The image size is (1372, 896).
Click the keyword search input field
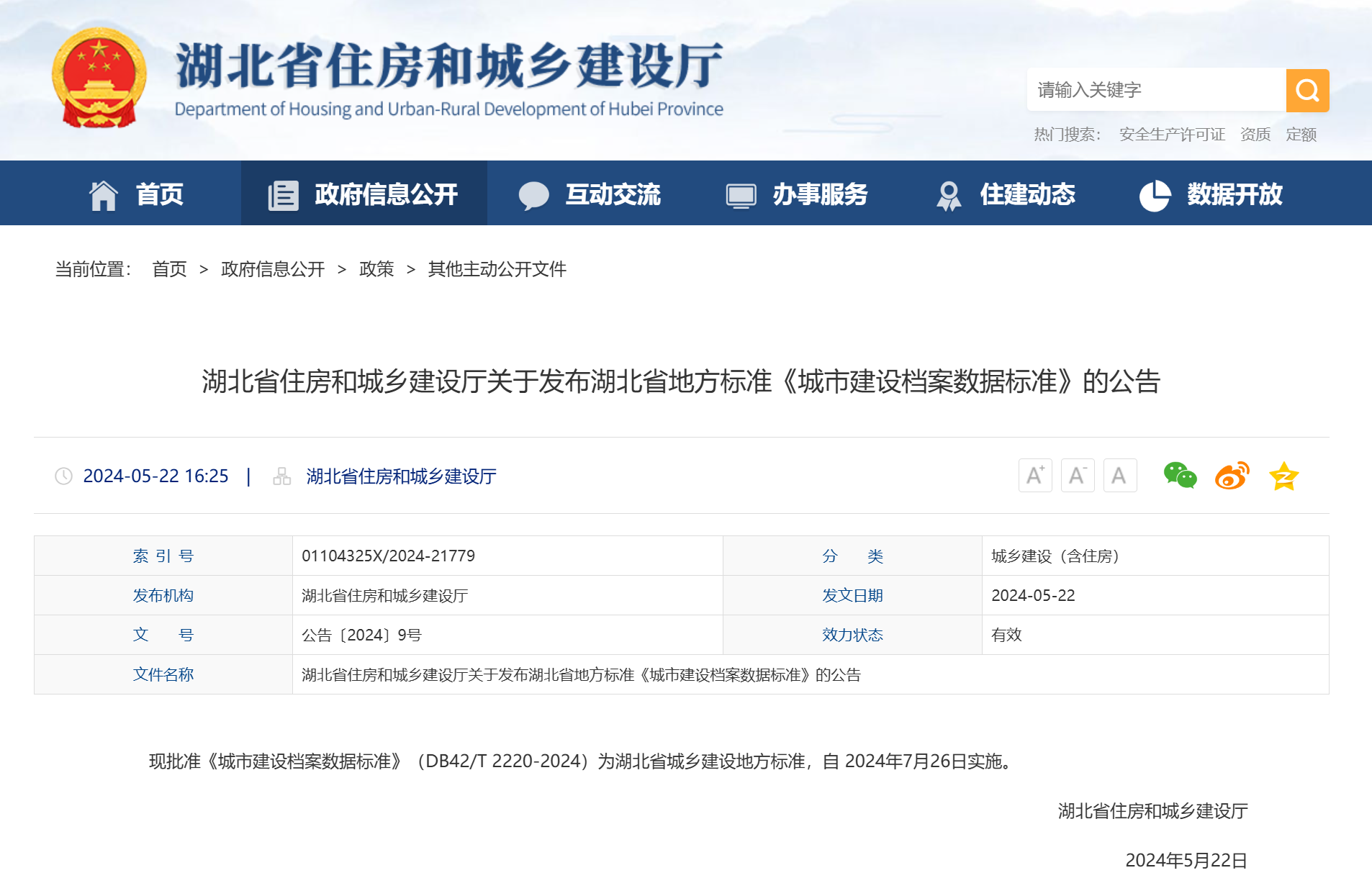coord(1155,90)
